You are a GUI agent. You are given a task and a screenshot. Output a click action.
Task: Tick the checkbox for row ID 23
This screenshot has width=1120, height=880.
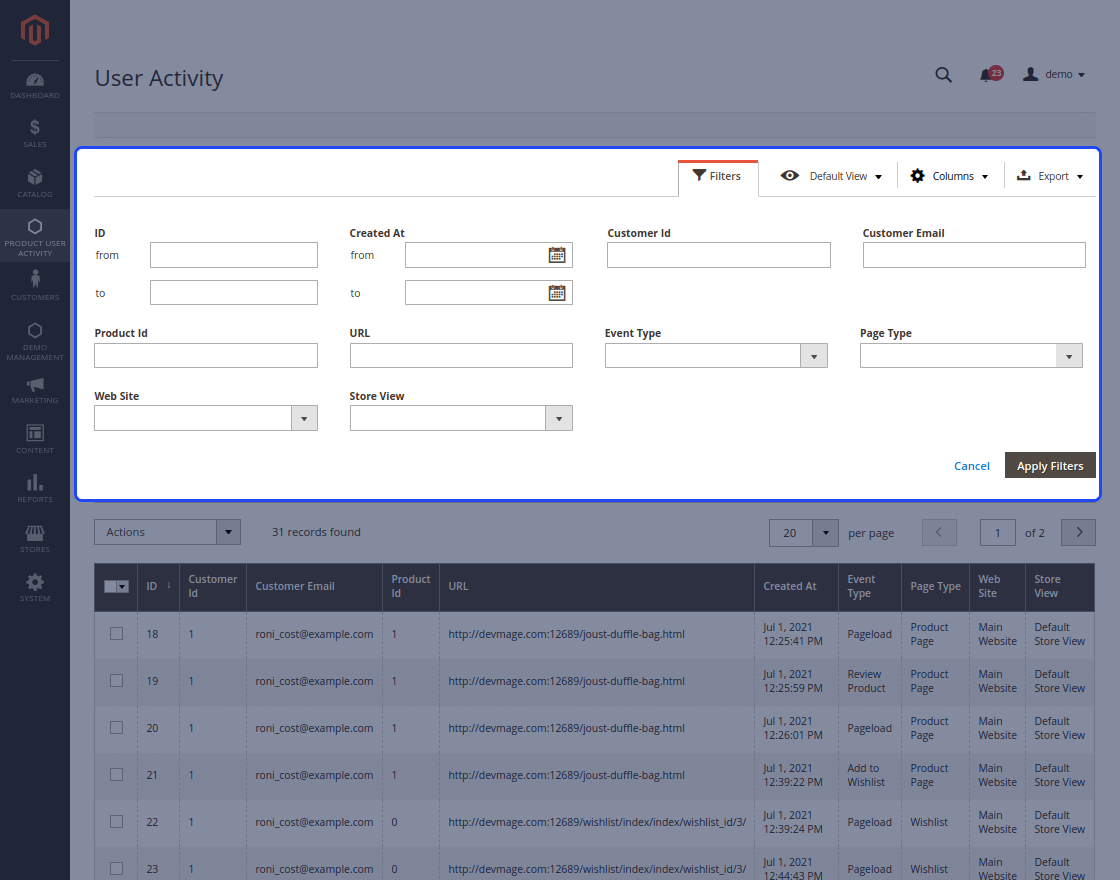(x=116, y=869)
